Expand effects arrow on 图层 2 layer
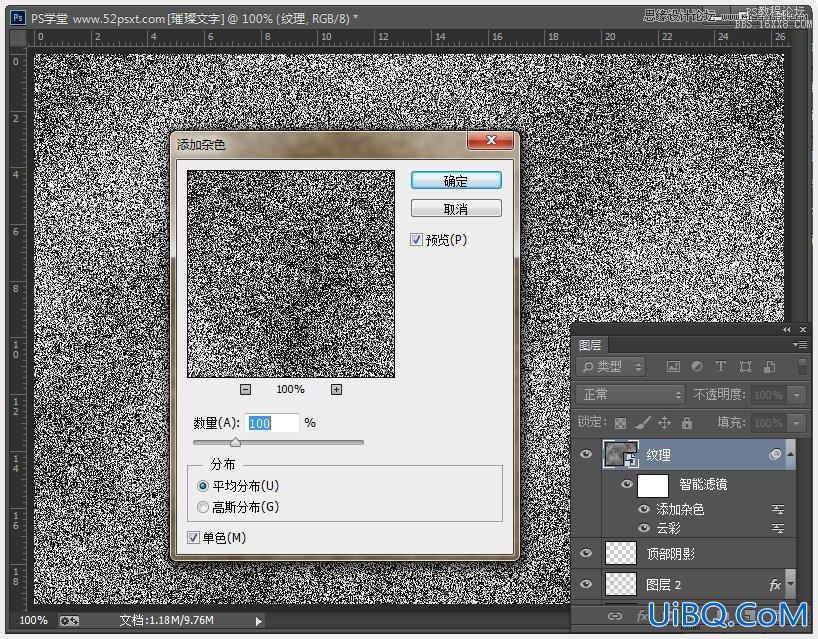The image size is (818, 639). coord(791,584)
